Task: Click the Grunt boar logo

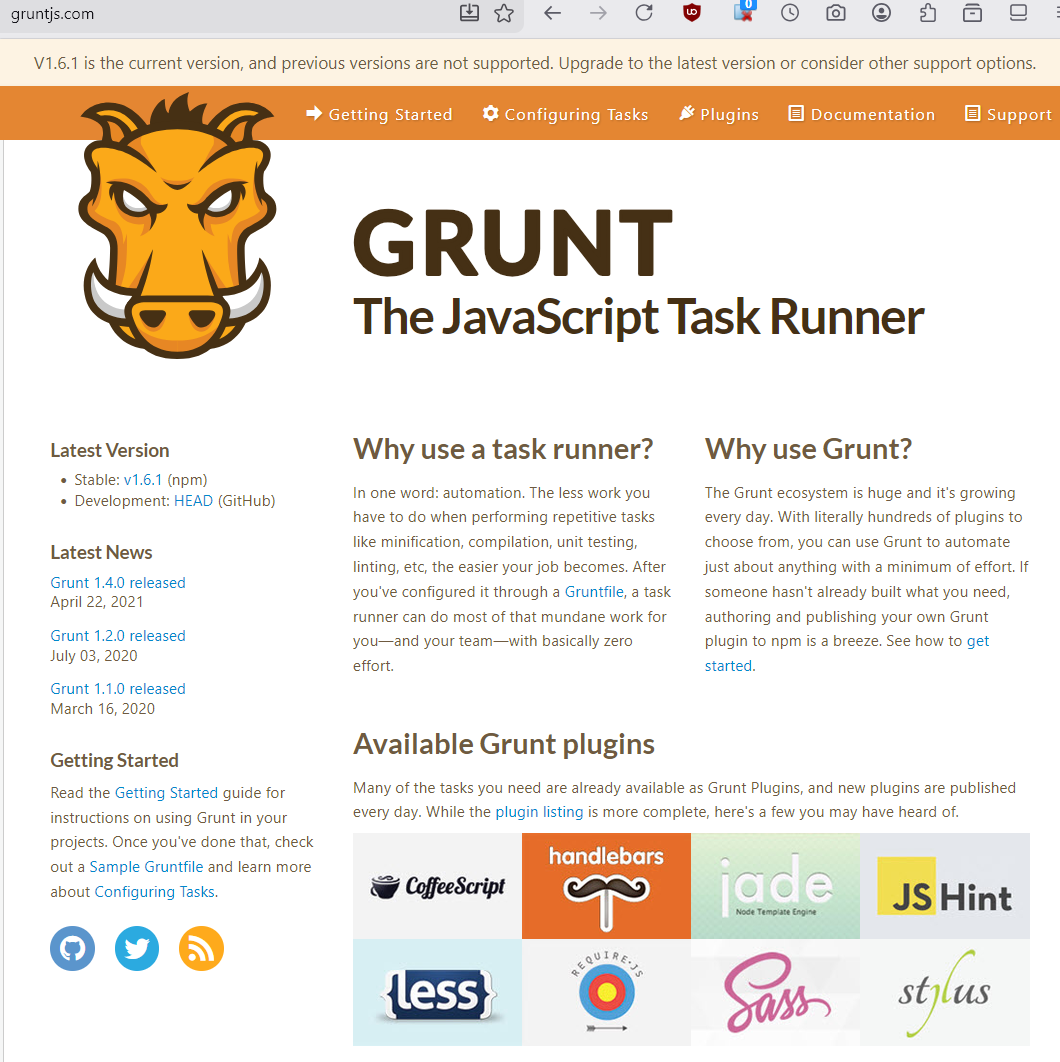Action: tap(177, 226)
